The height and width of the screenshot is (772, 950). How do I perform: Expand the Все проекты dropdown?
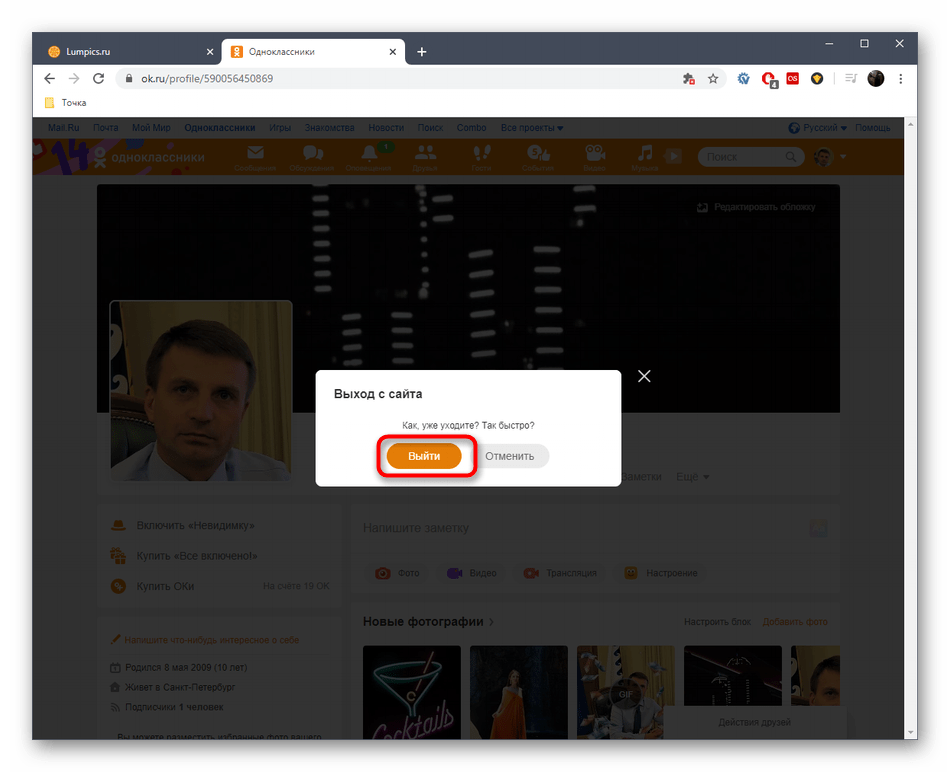point(532,127)
